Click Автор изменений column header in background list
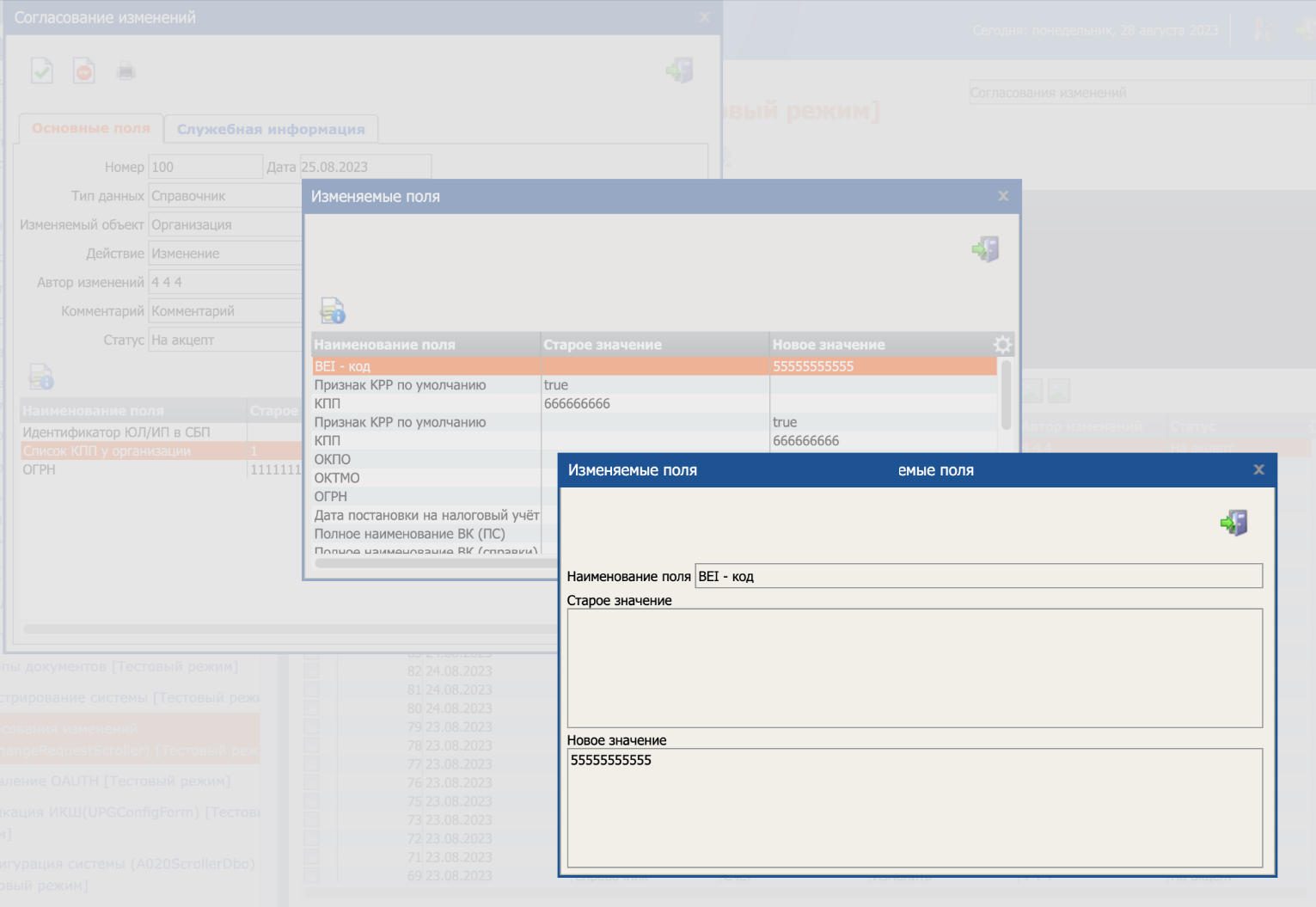This screenshot has width=1316, height=907. (1094, 426)
